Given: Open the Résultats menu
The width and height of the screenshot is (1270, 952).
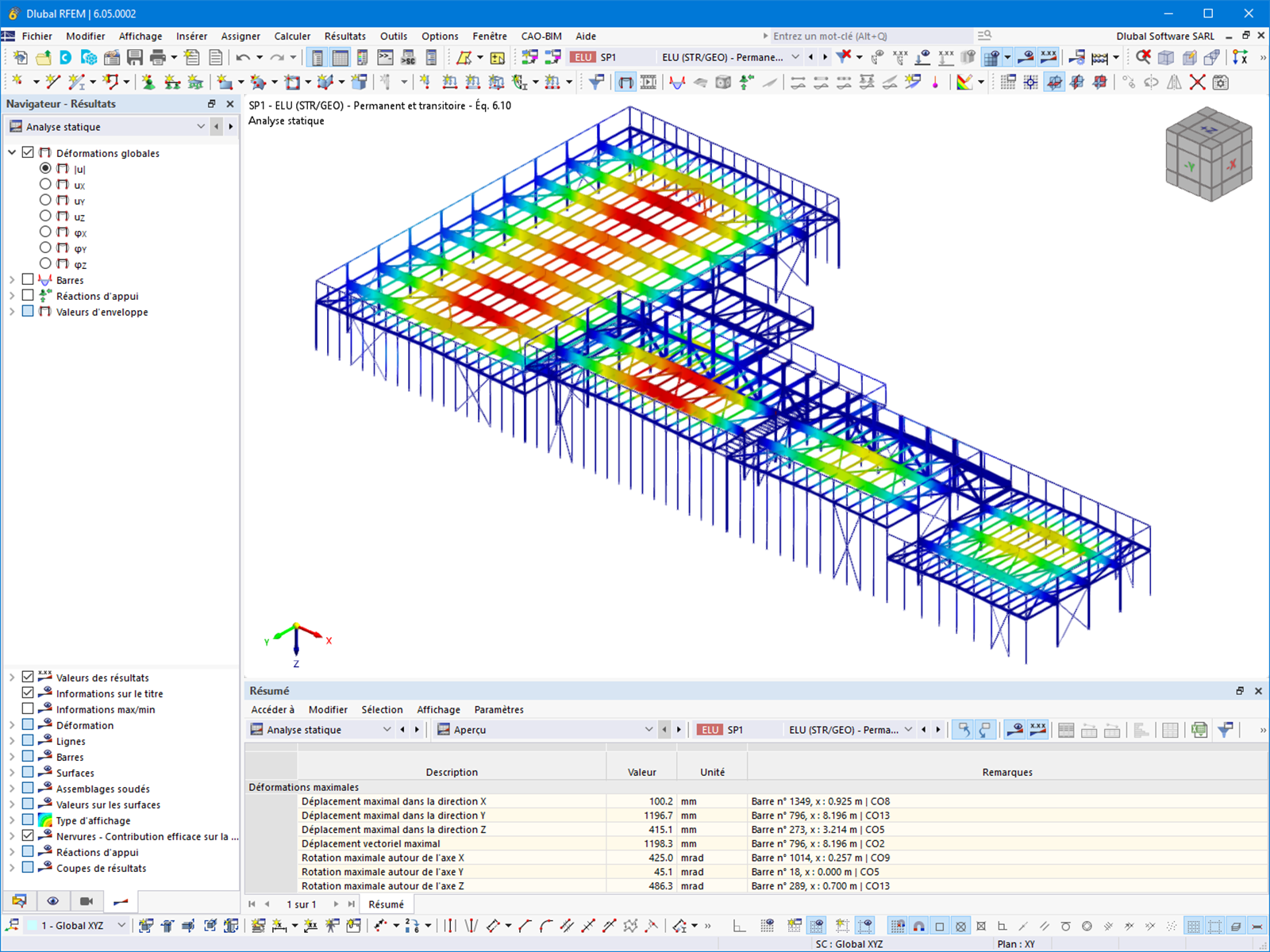Looking at the screenshot, I should click(x=344, y=36).
